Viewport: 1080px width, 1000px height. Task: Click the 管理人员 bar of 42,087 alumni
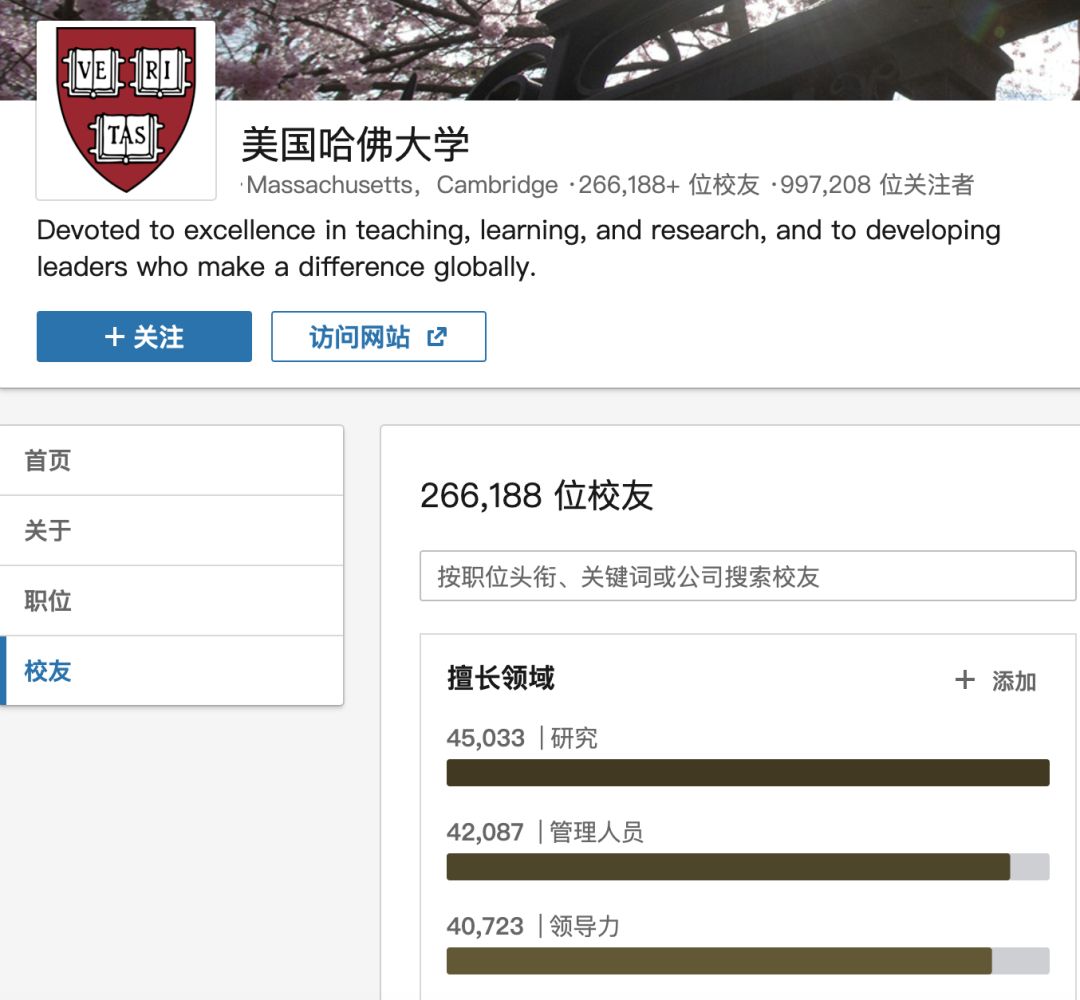pos(748,866)
